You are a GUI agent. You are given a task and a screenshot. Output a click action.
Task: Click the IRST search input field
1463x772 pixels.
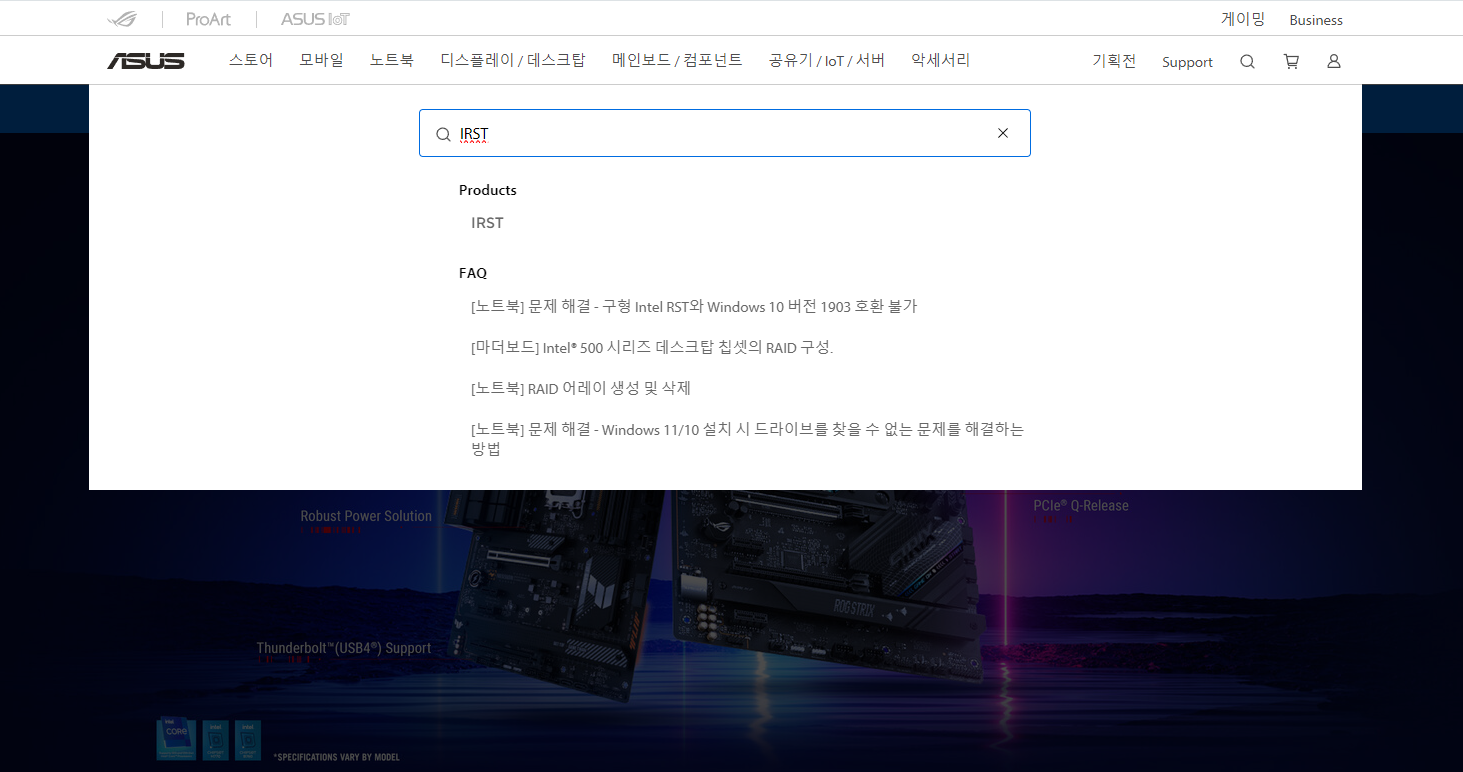[x=724, y=133]
